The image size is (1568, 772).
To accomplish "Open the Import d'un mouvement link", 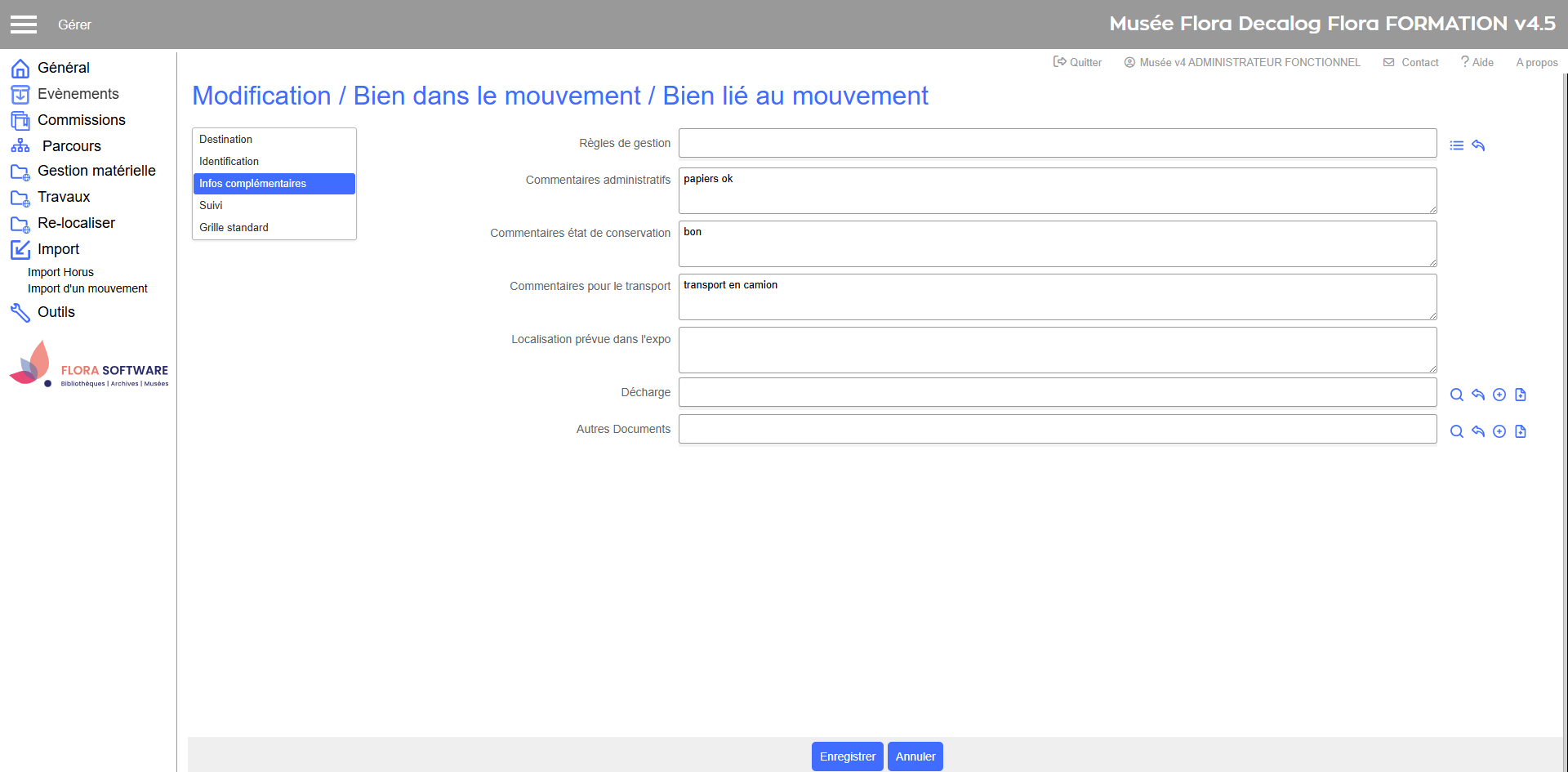I will tap(87, 288).
